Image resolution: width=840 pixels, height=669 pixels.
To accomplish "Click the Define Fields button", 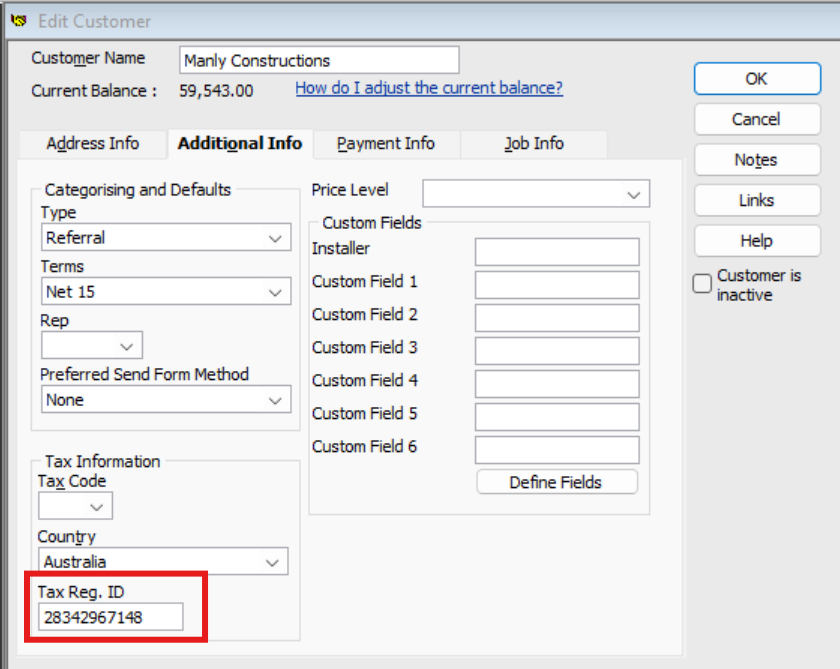I will point(557,482).
